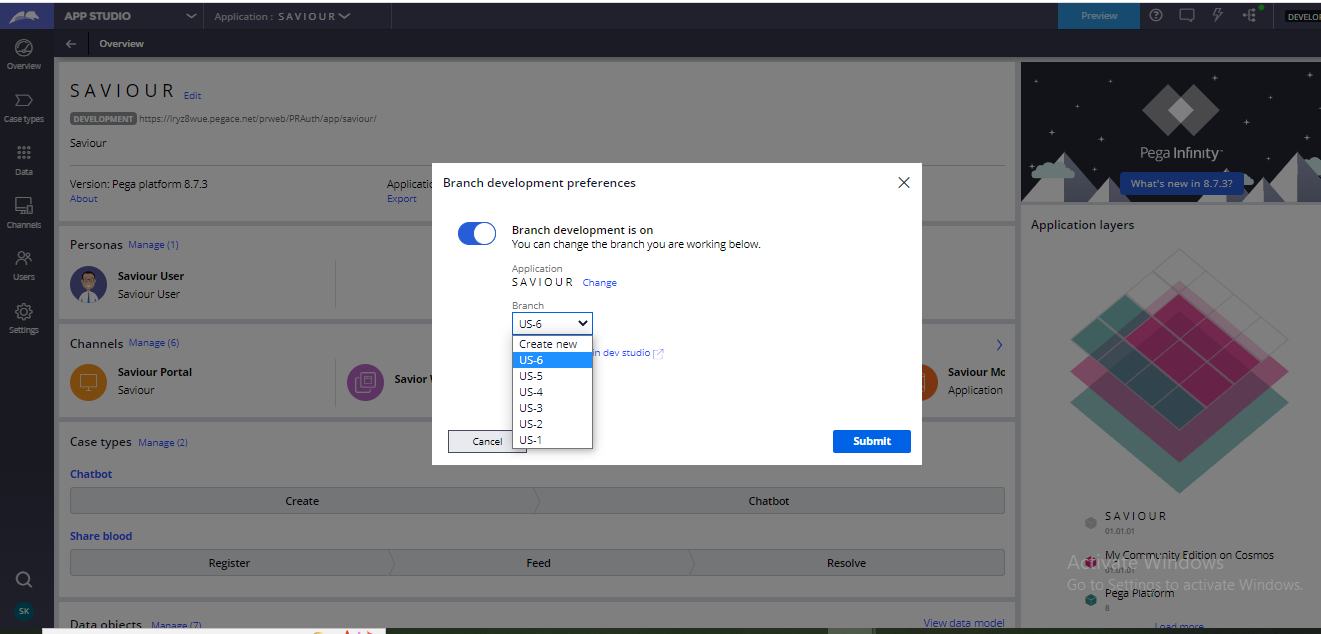Select US-6 from the branch list
This screenshot has height=634, width=1321.
(552, 360)
